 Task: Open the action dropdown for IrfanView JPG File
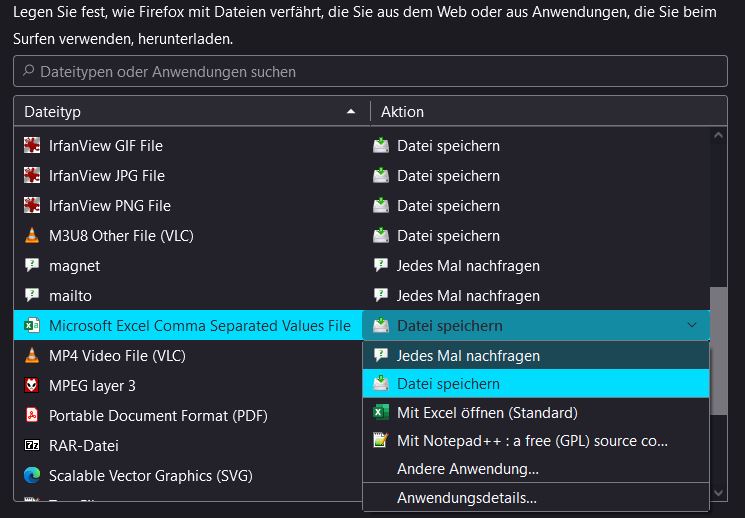click(x=536, y=175)
